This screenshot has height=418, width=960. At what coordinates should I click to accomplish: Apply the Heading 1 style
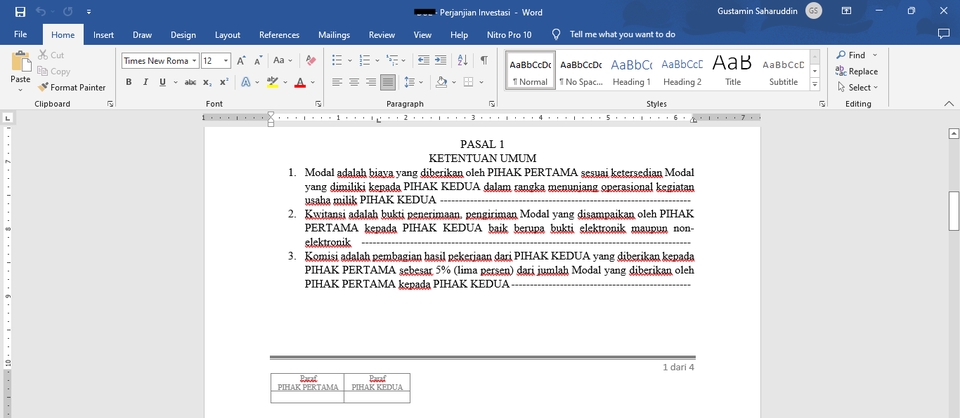[631, 71]
